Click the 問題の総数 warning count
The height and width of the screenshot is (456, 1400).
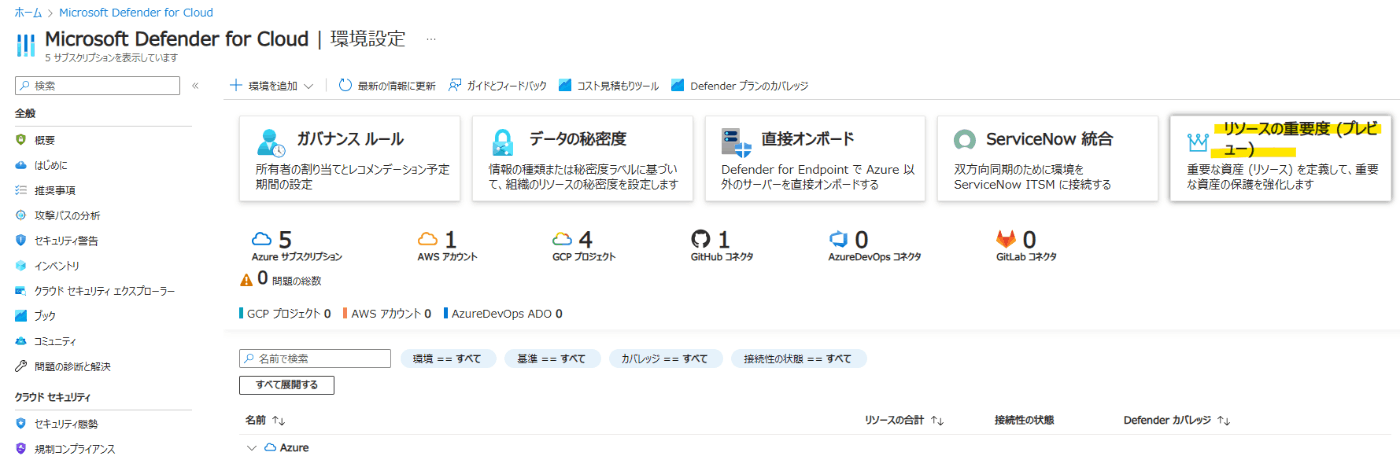281,279
